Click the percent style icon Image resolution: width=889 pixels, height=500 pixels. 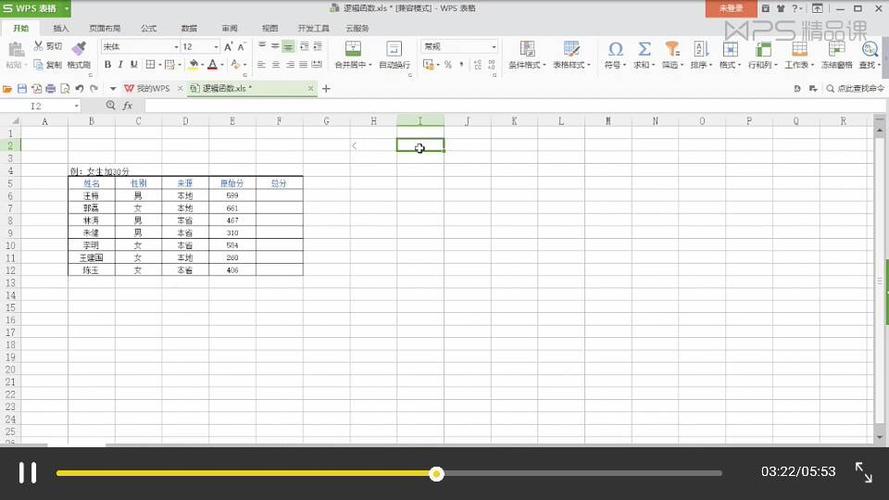click(448, 65)
